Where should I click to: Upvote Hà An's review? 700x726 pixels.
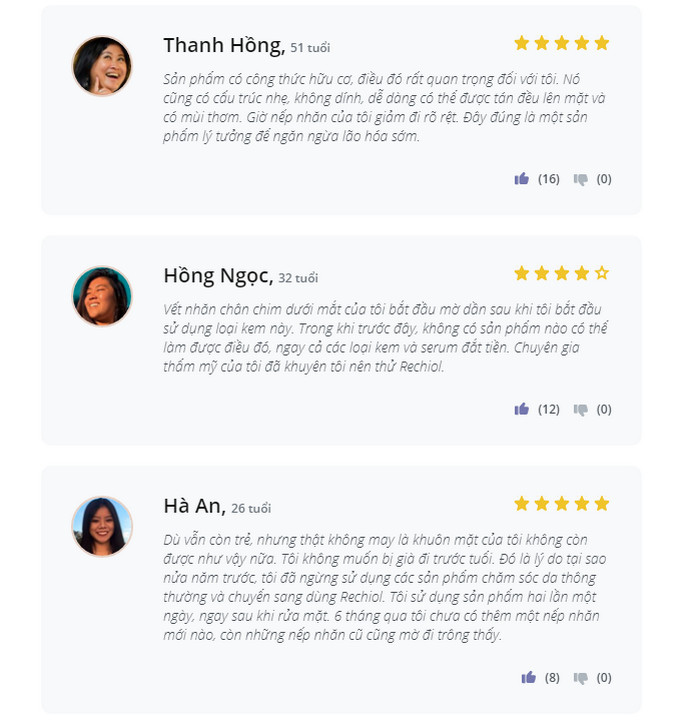[x=528, y=677]
